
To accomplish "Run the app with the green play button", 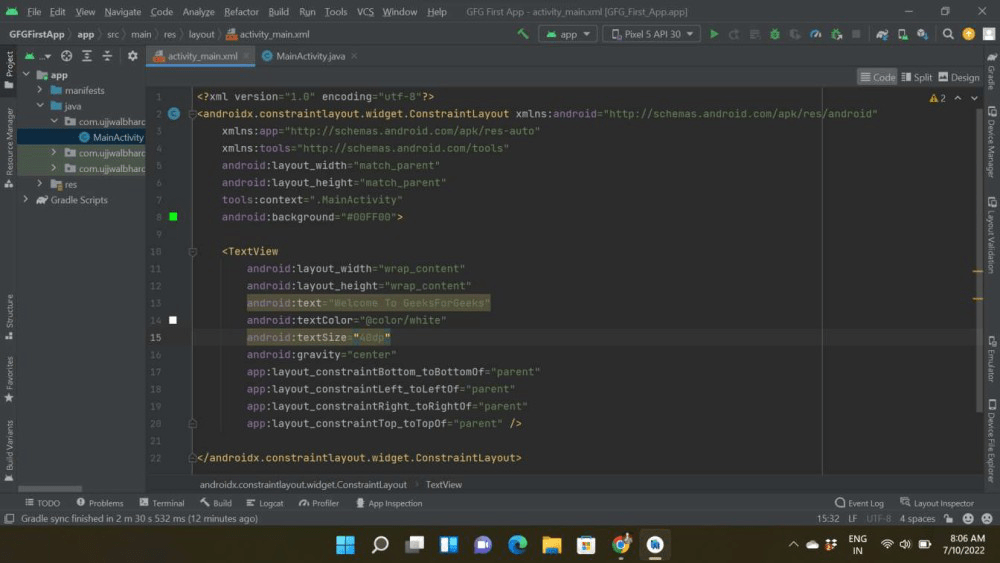I will [714, 34].
